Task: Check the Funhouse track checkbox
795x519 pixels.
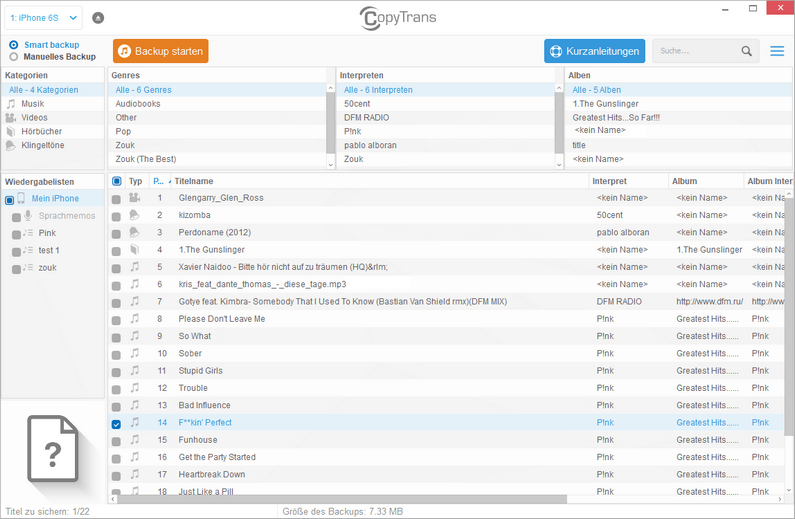Action: 116,441
